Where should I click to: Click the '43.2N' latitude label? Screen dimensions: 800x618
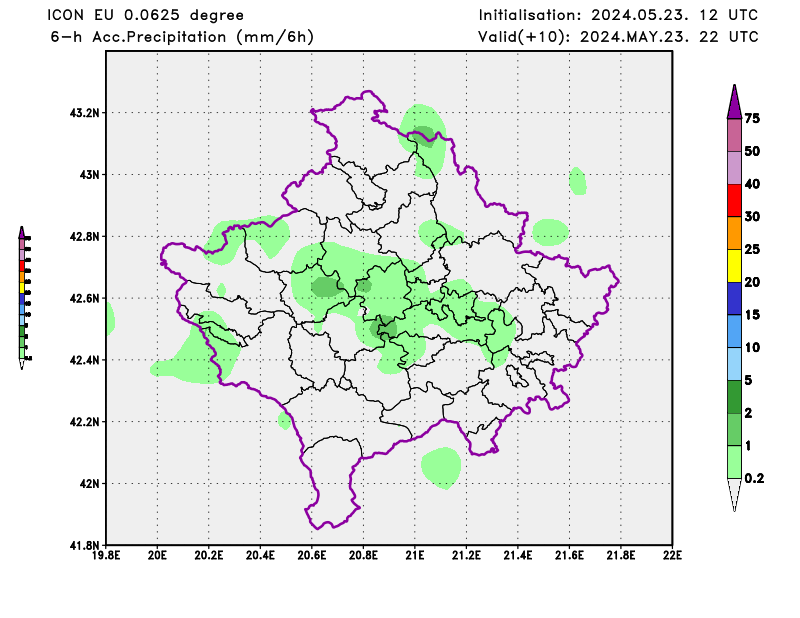(85, 113)
